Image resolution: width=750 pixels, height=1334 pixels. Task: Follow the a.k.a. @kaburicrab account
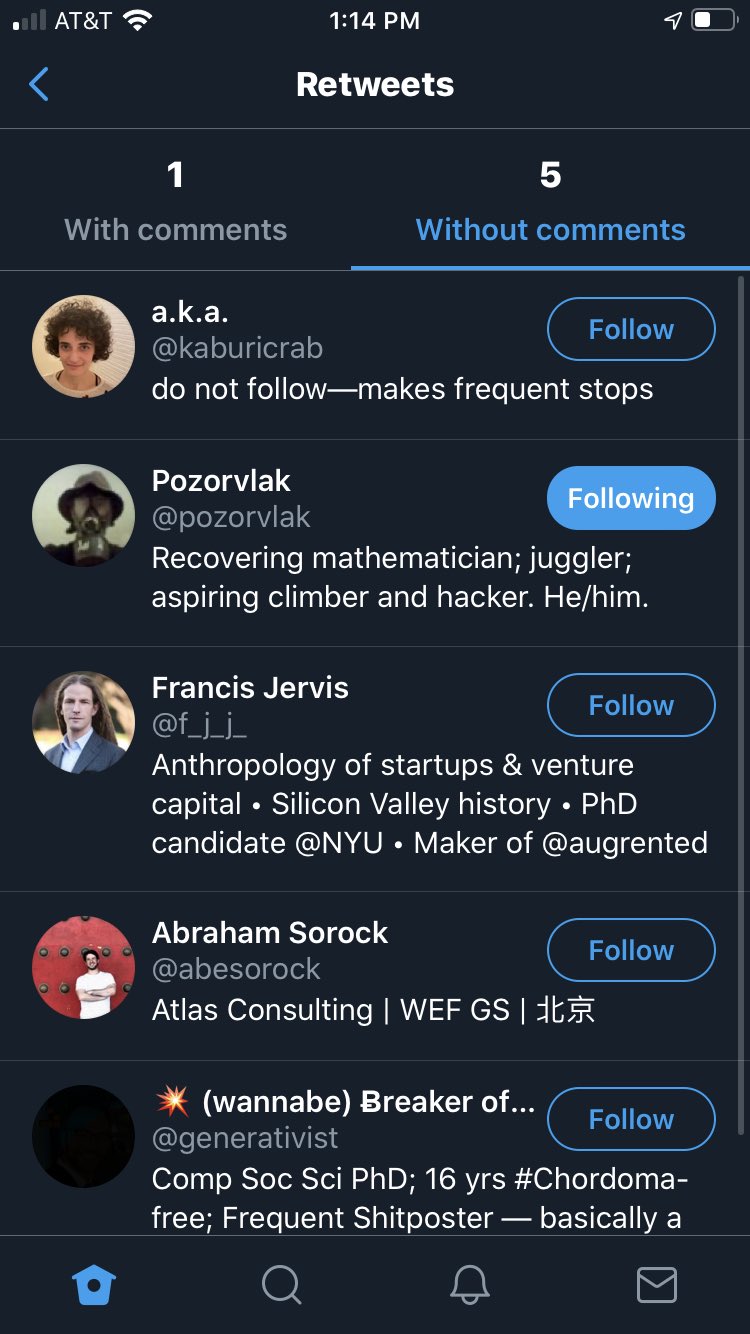click(631, 329)
